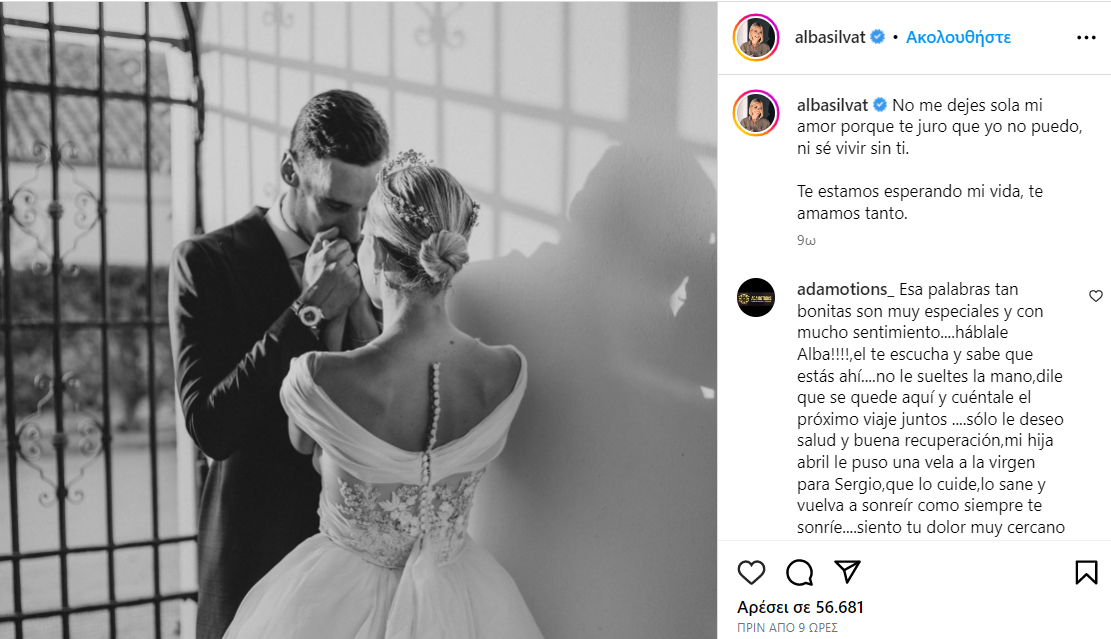Save the post with the bookmark icon
The image size is (1111, 639).
1086,572
